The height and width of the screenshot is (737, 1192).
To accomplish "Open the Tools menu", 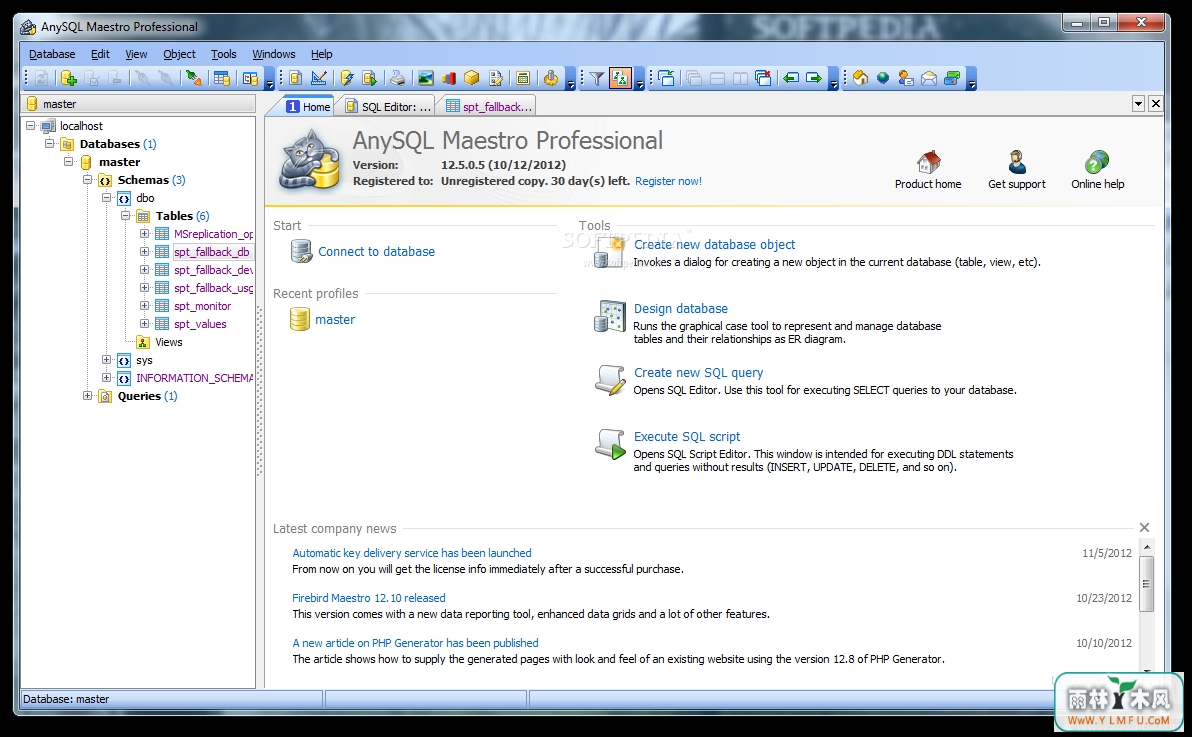I will [224, 54].
